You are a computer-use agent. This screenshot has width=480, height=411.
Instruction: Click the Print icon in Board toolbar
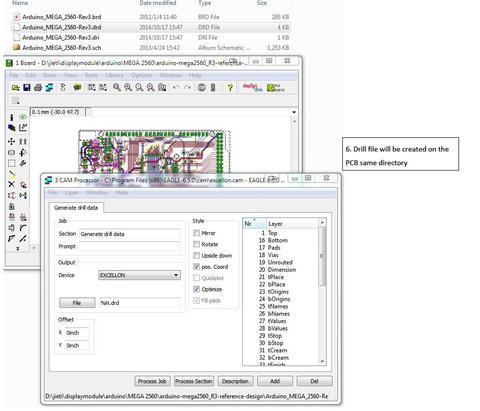[38, 88]
